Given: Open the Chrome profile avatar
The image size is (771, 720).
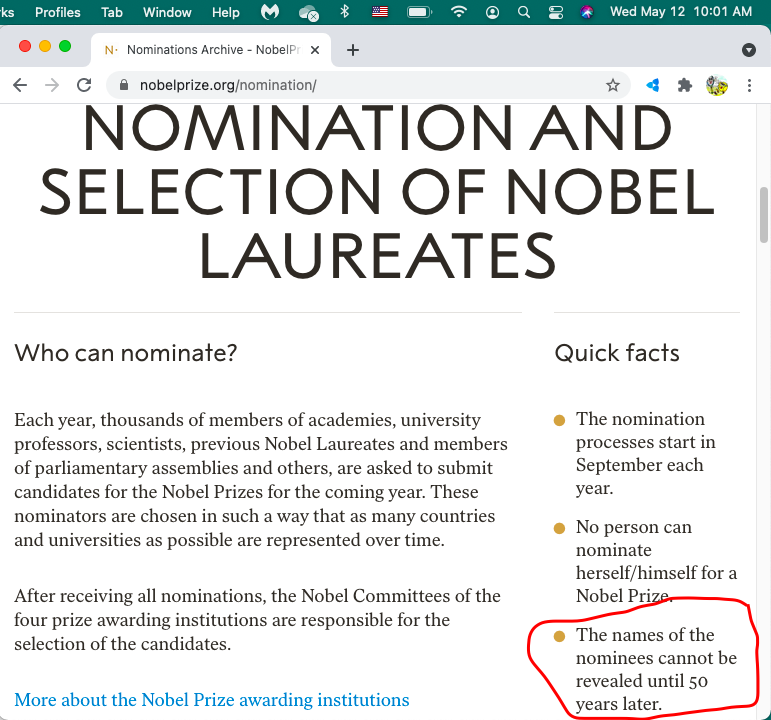Looking at the screenshot, I should 716,86.
